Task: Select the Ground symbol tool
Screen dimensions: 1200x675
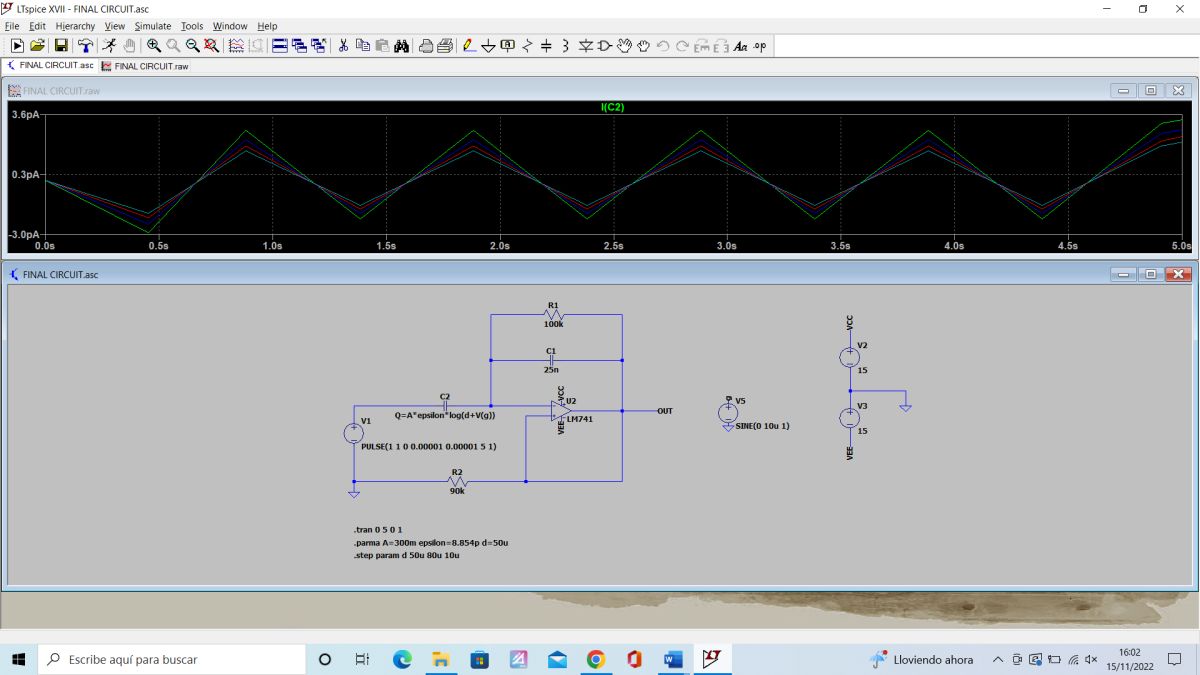Action: coord(489,46)
